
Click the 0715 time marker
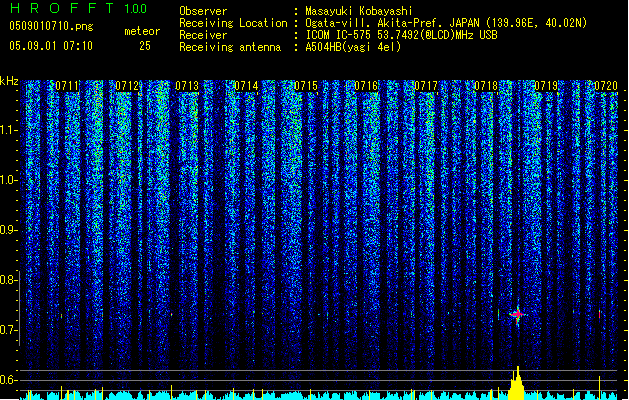[306, 86]
